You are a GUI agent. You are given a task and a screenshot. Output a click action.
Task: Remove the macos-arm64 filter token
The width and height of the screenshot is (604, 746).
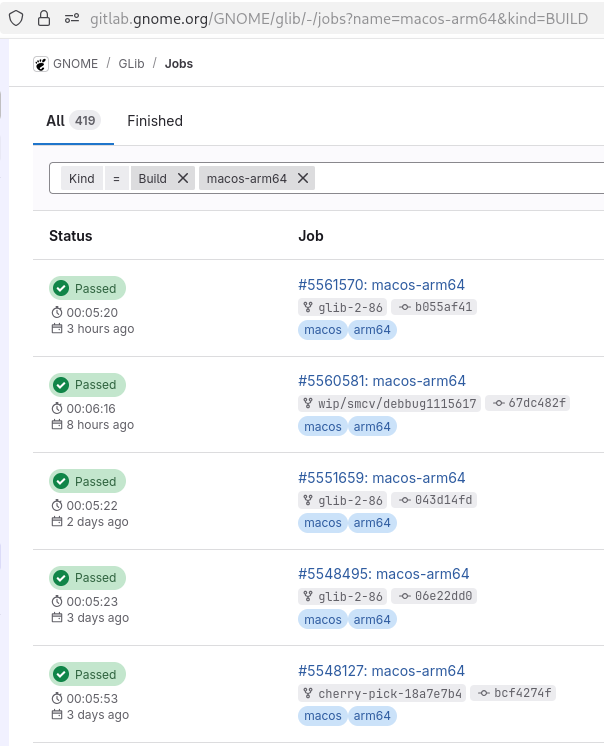tap(302, 178)
